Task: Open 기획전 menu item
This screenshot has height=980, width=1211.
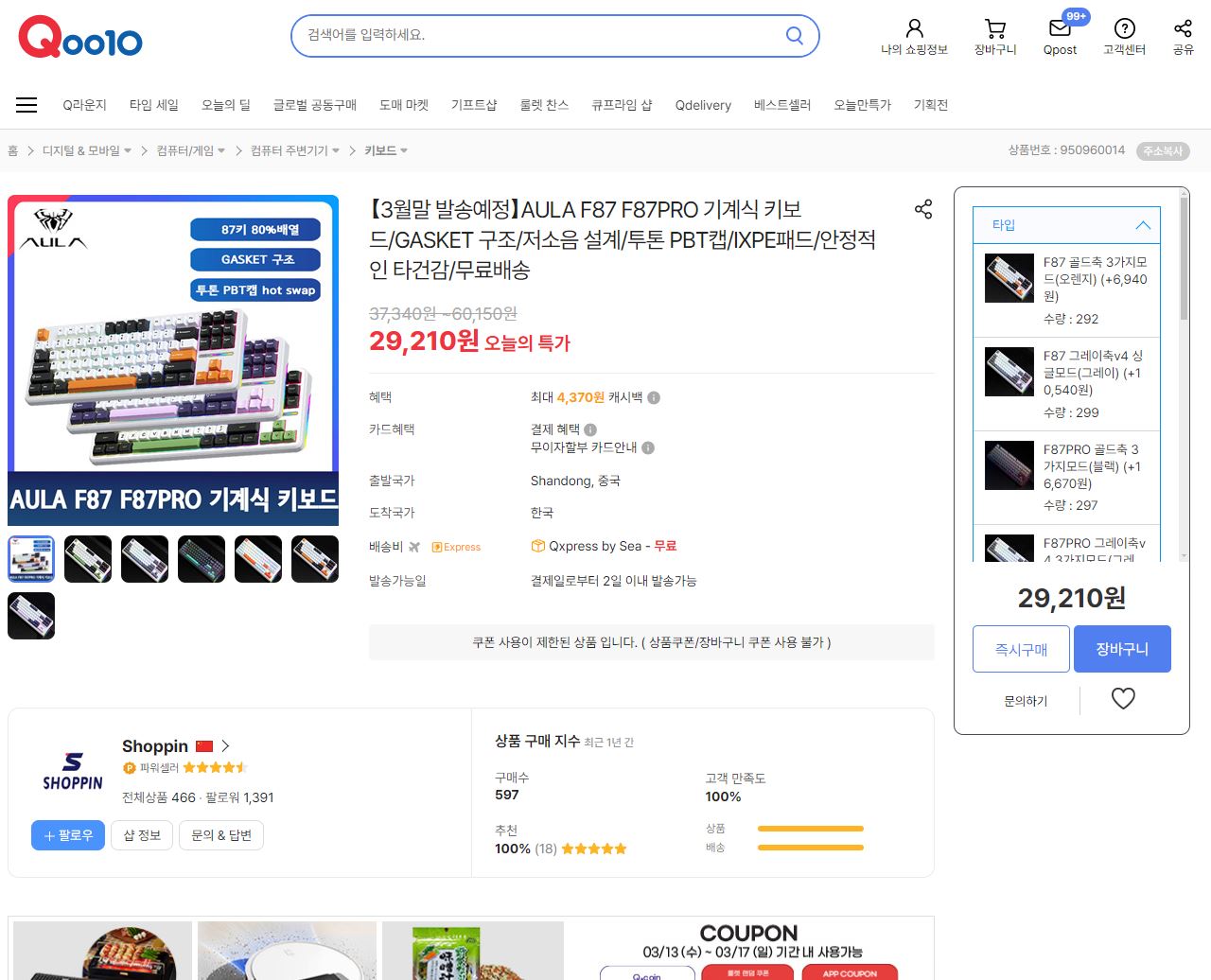Action: click(x=931, y=105)
